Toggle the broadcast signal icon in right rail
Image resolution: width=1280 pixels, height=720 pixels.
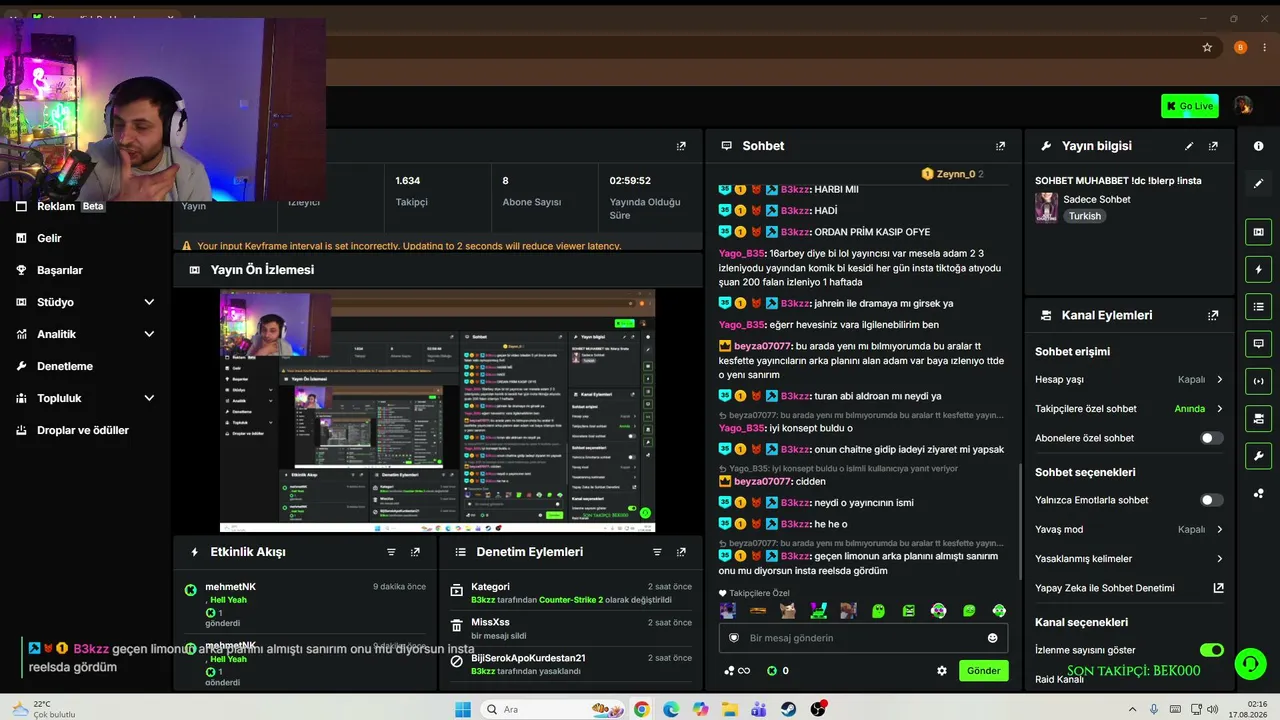tap(1258, 380)
